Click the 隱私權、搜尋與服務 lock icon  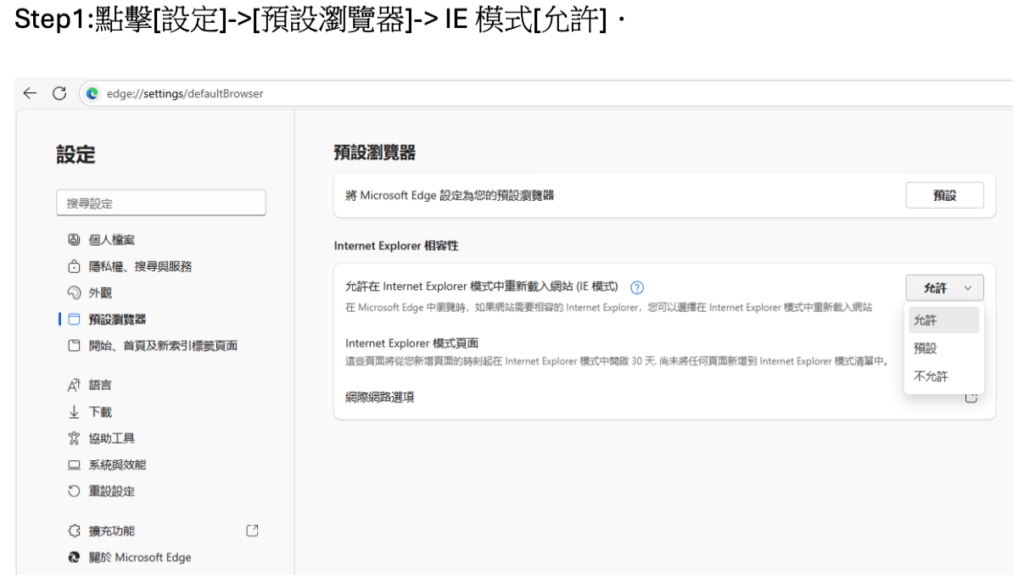tap(68, 266)
